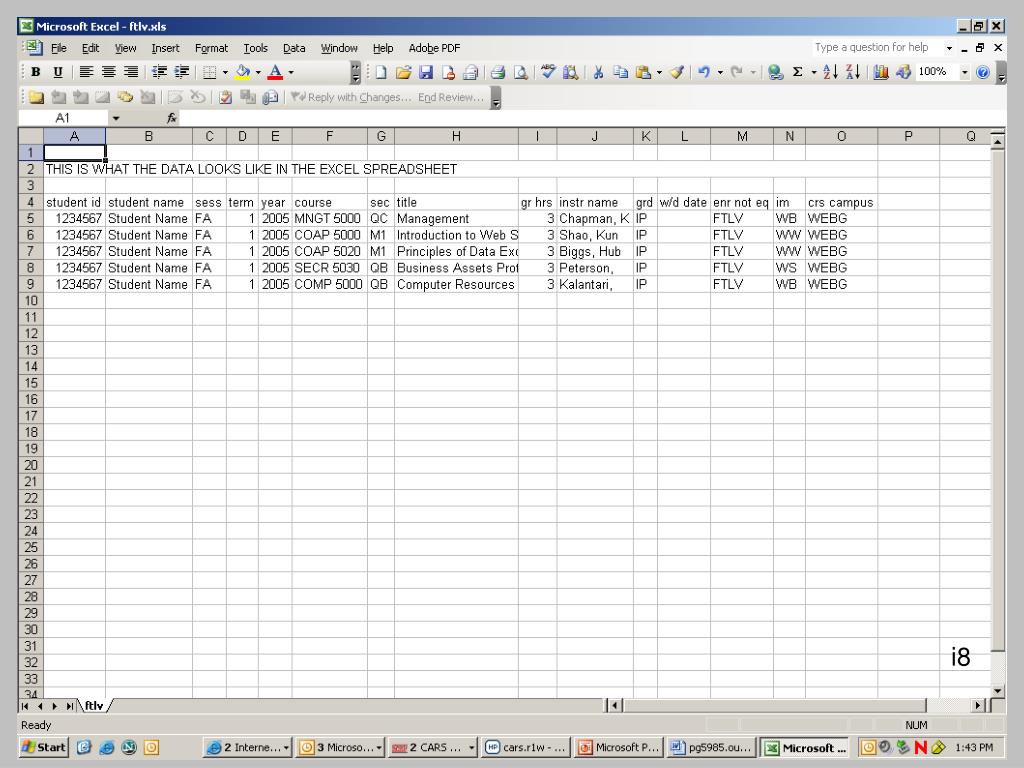
Task: Expand the Borders dropdown arrow
Action: coord(226,72)
